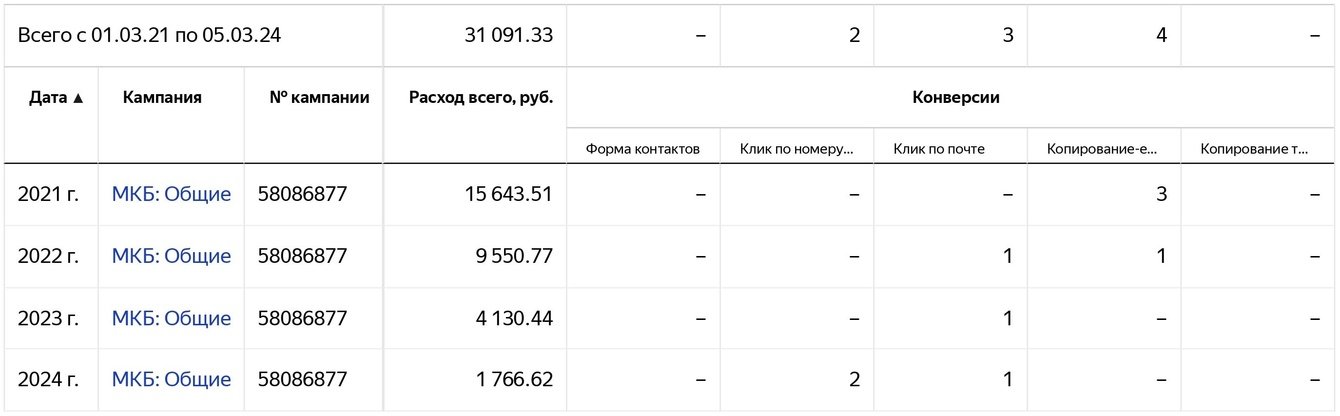Open МКБ: Общие link in 2023 row
The height and width of the screenshot is (416, 1340).
171,318
